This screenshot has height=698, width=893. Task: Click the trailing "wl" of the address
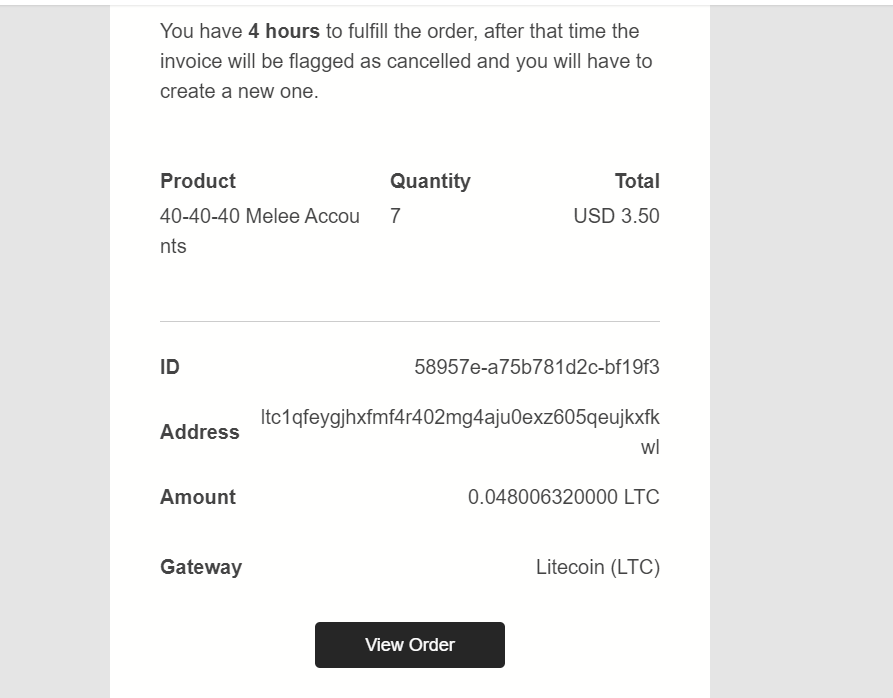[x=650, y=447]
